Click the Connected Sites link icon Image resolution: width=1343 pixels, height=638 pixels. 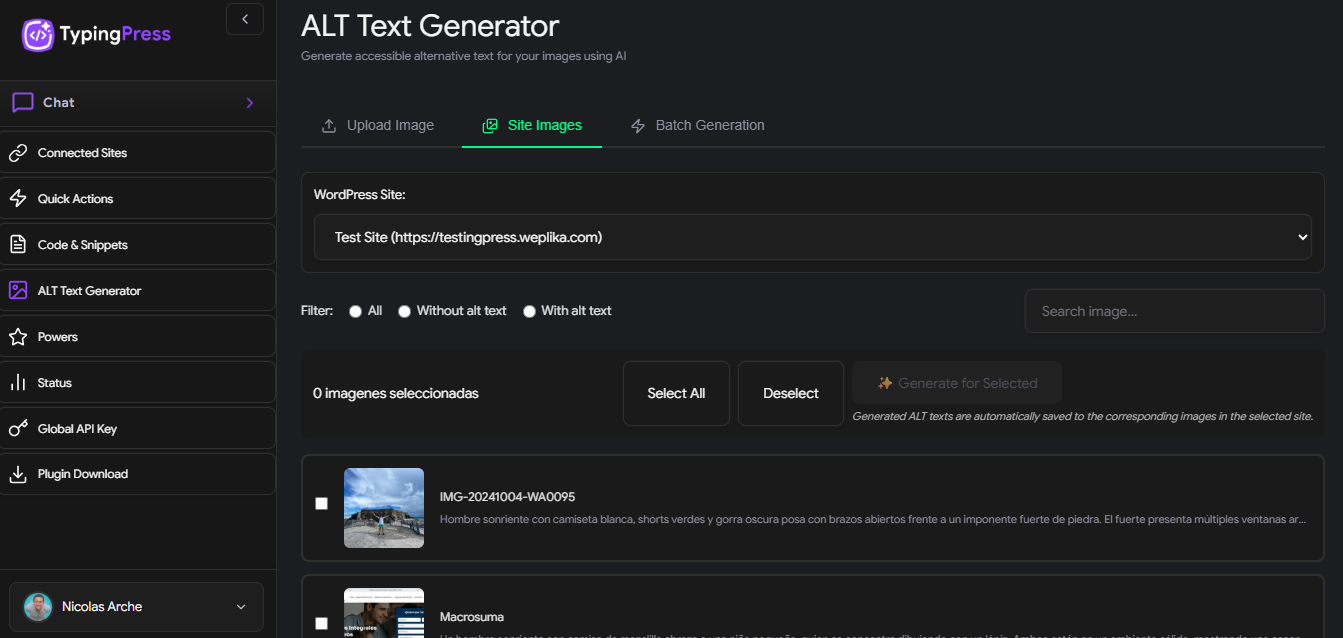[x=18, y=153]
